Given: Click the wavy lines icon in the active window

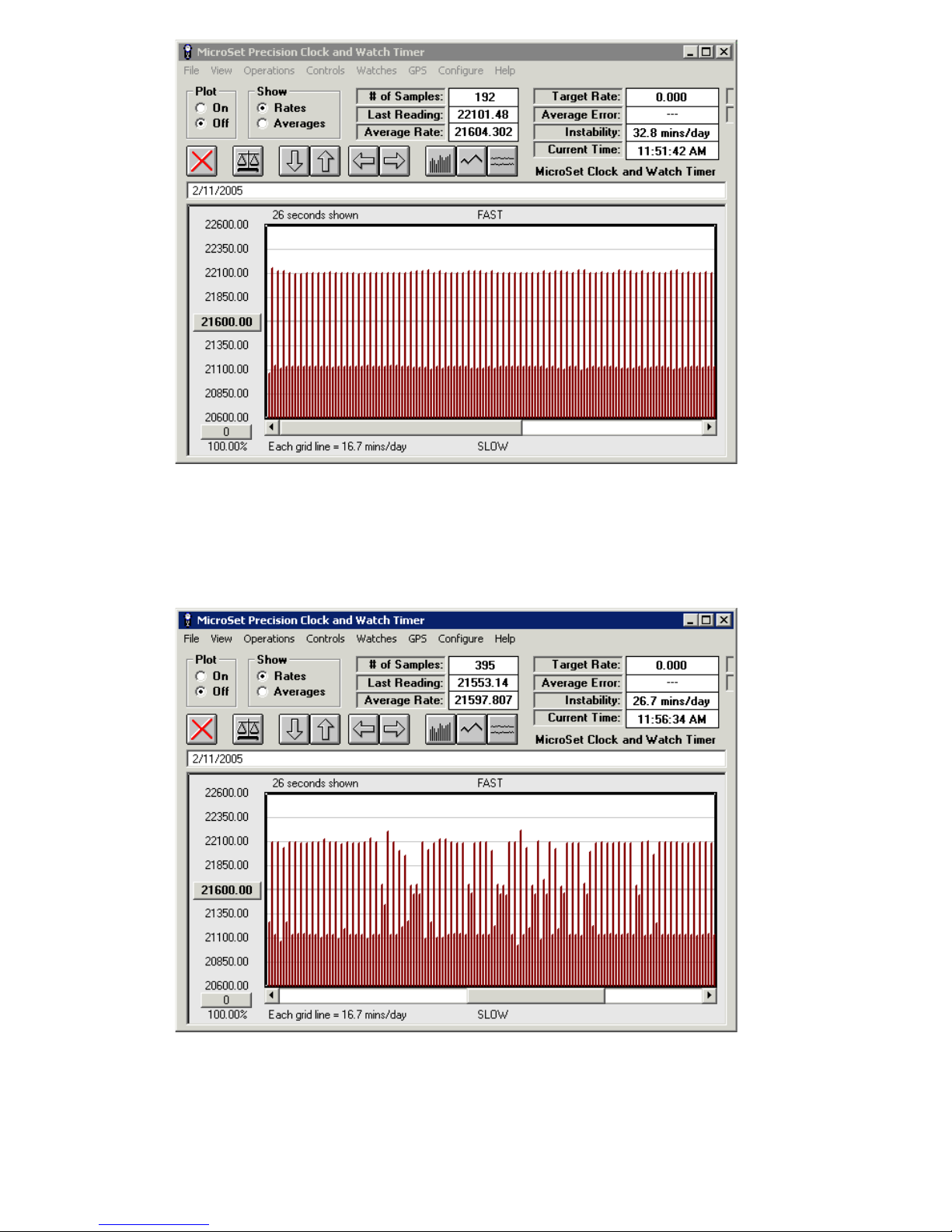Looking at the screenshot, I should click(x=502, y=730).
